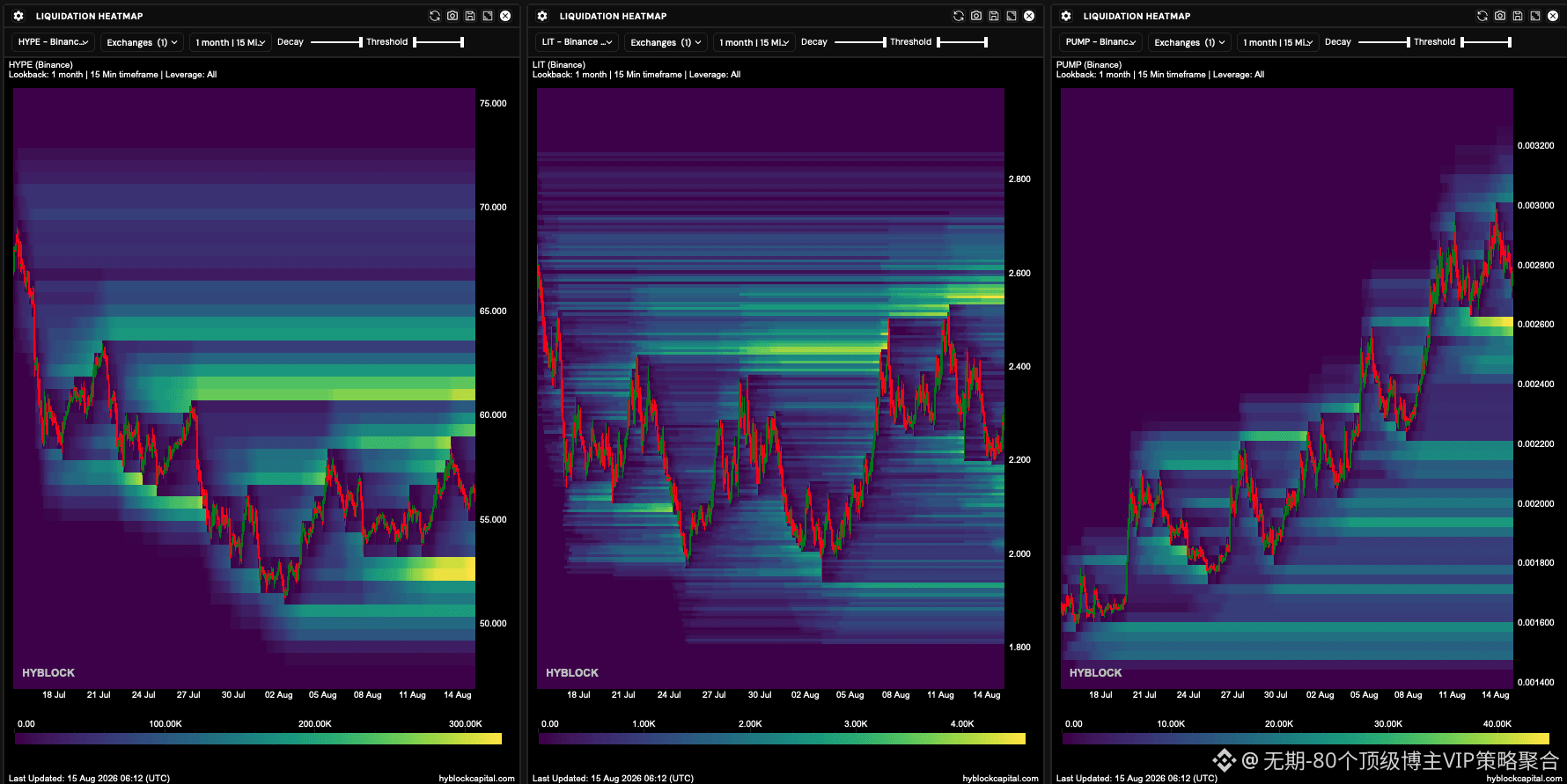
Task: Click the PUMP heatmap color scale bar
Action: tap(1306, 739)
